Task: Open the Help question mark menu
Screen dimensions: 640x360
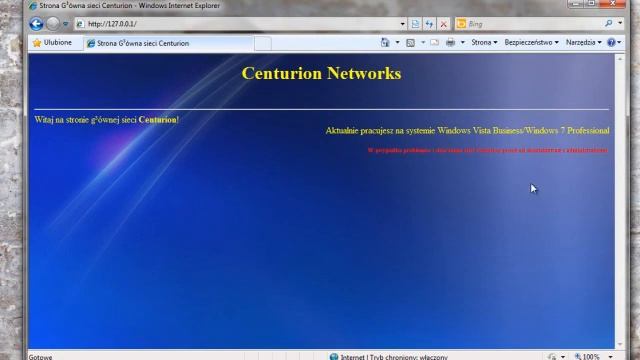Action: 614,42
